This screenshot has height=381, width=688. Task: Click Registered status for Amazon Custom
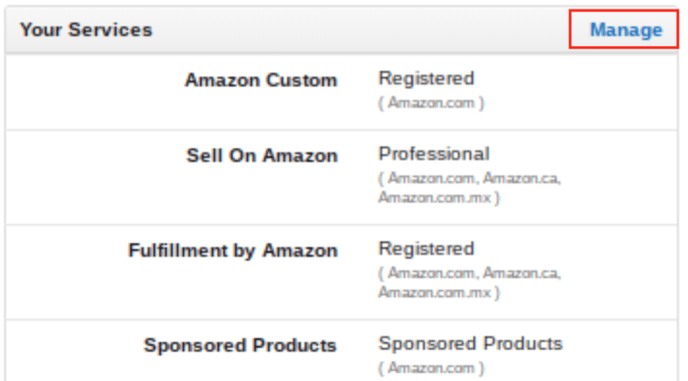(x=426, y=79)
